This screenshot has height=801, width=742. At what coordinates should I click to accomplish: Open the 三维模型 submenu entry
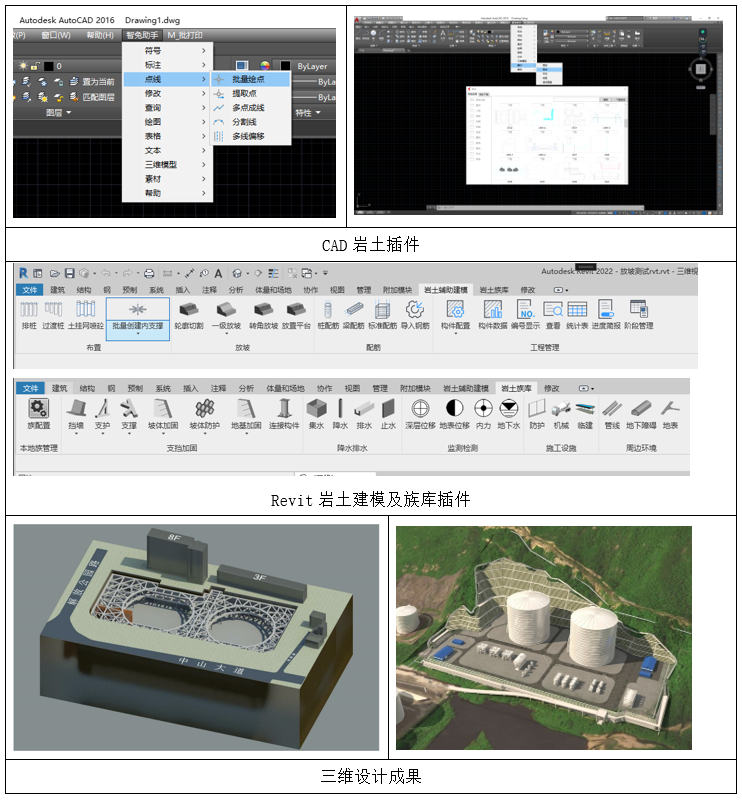coord(167,164)
